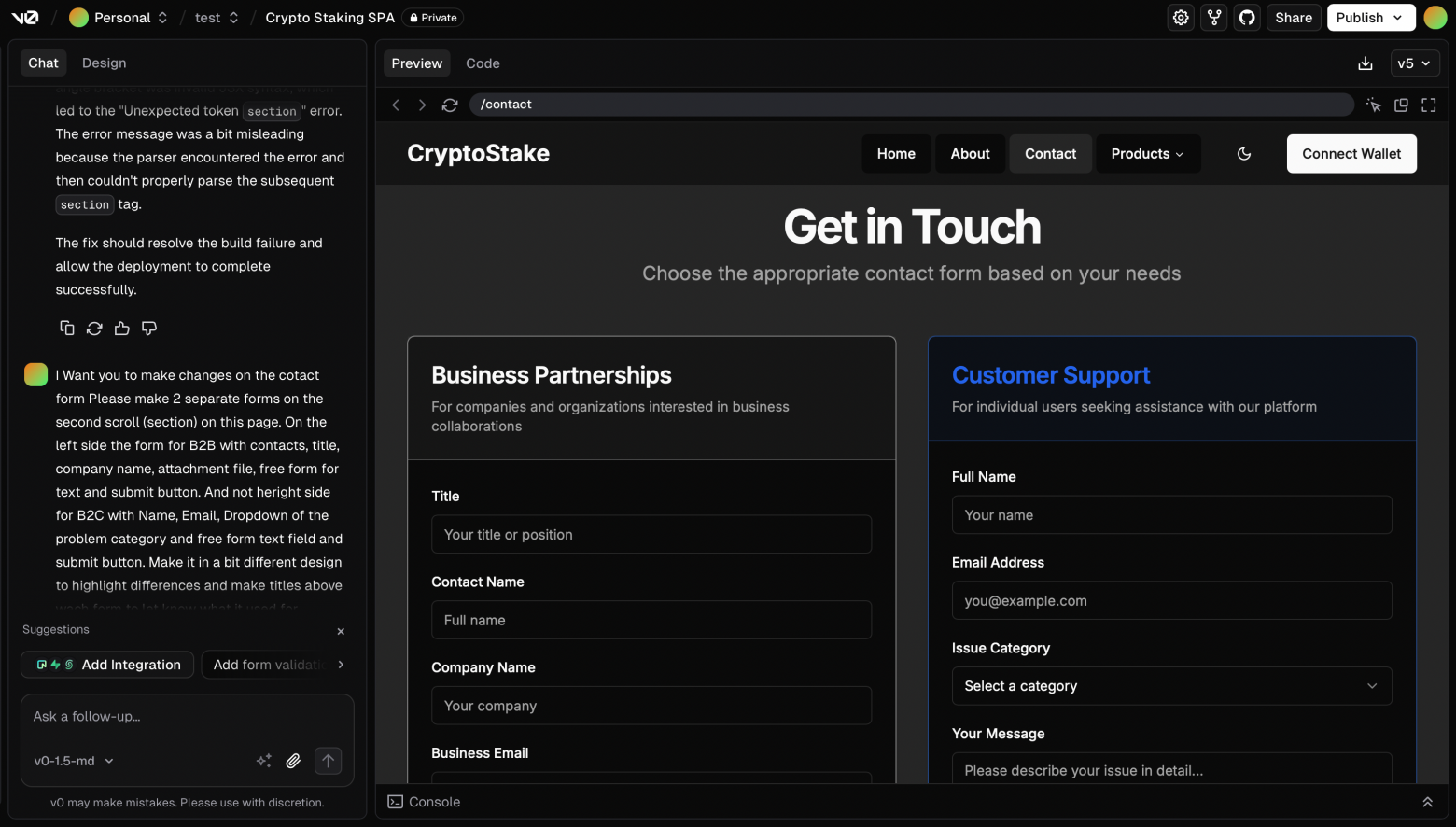Activate the element selector tool

[1373, 105]
